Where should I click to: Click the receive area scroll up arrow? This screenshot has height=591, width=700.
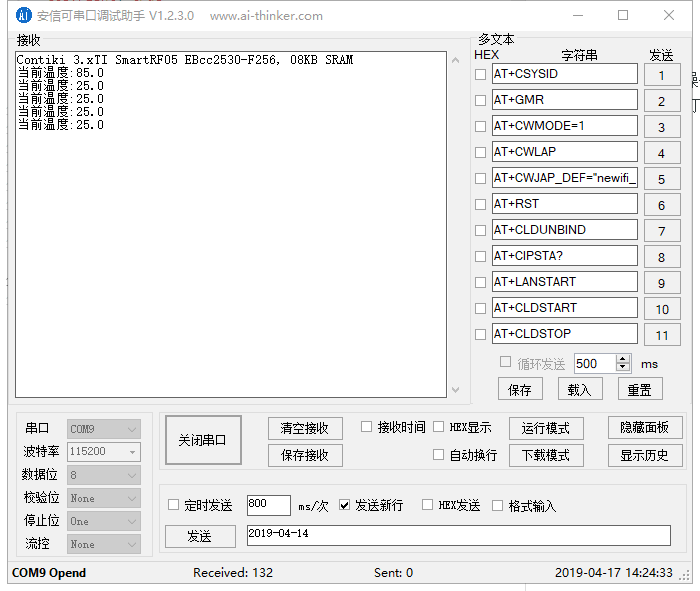point(455,60)
